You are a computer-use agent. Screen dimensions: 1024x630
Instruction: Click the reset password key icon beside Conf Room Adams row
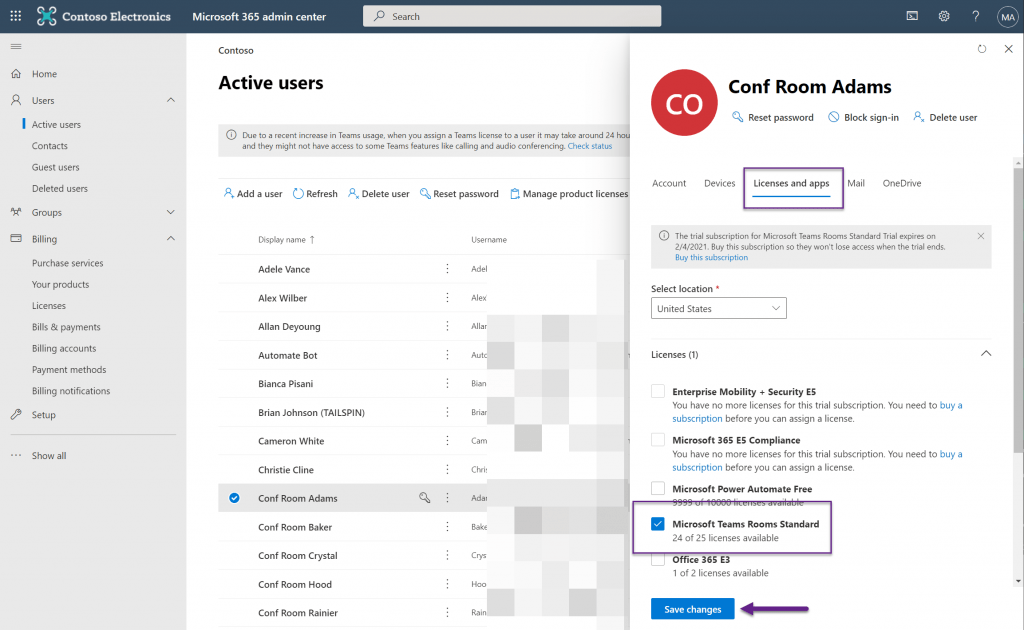424,498
